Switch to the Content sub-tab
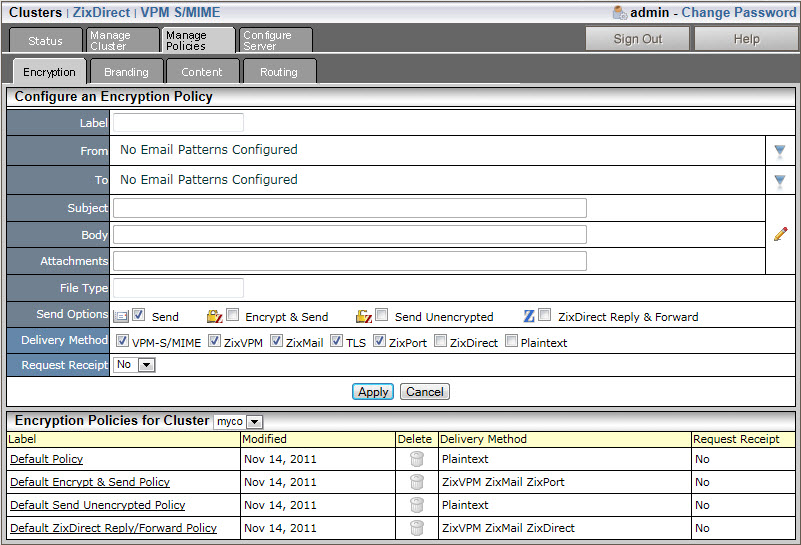Screen dimensions: 801x545 [x=202, y=72]
